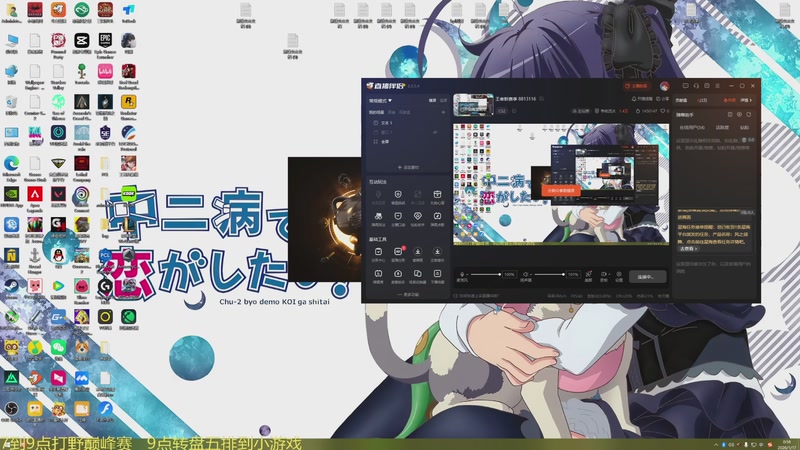Adjust the speaker volume slider
This screenshot has height=450, width=800.
pos(549,274)
